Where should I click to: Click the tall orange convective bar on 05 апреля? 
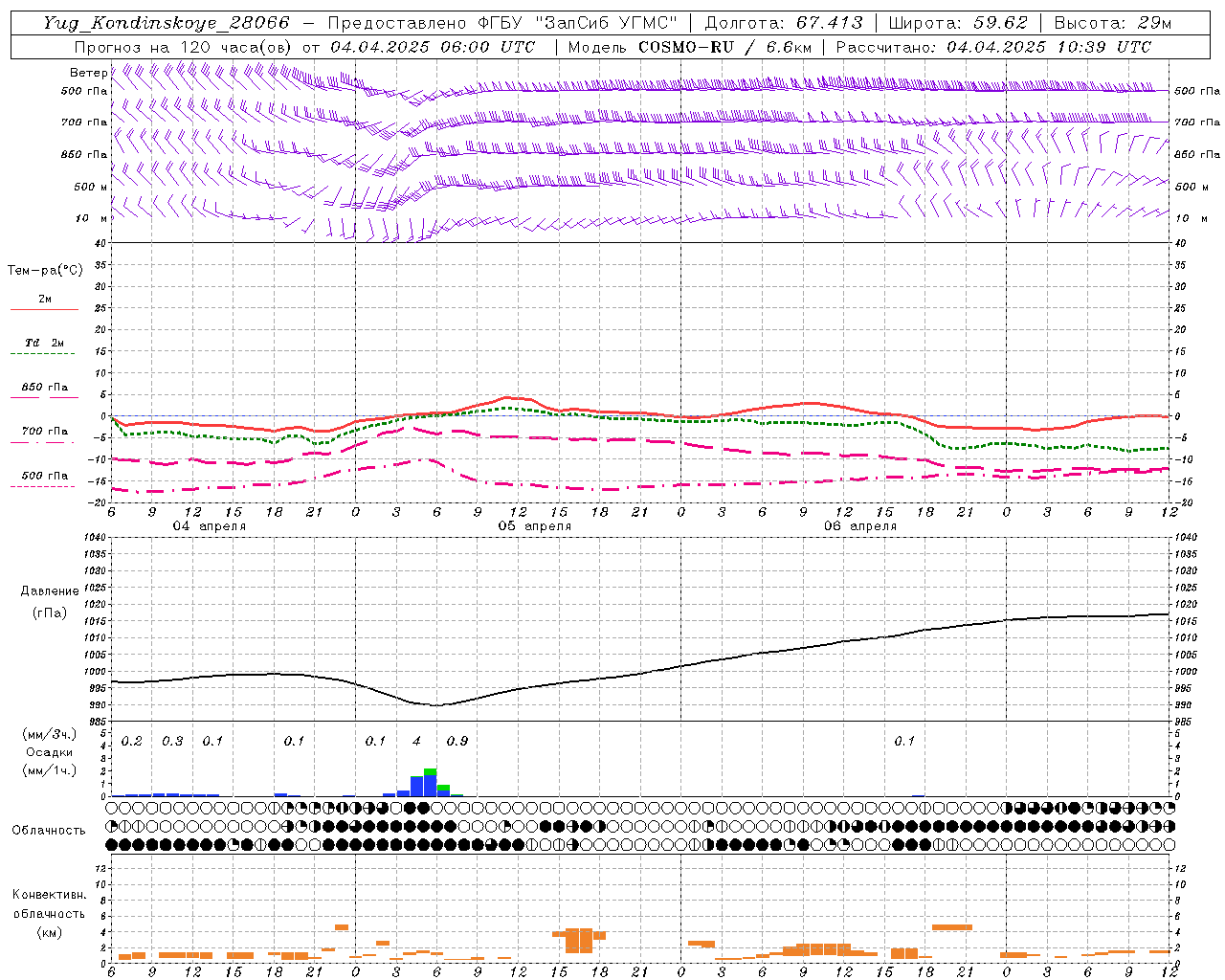[579, 941]
